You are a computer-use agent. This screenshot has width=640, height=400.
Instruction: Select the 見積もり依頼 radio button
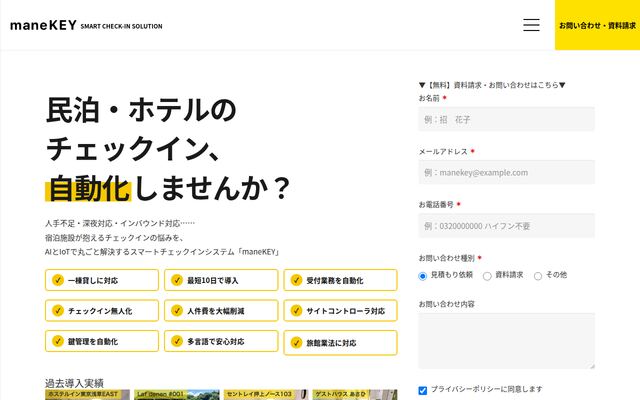pos(422,276)
